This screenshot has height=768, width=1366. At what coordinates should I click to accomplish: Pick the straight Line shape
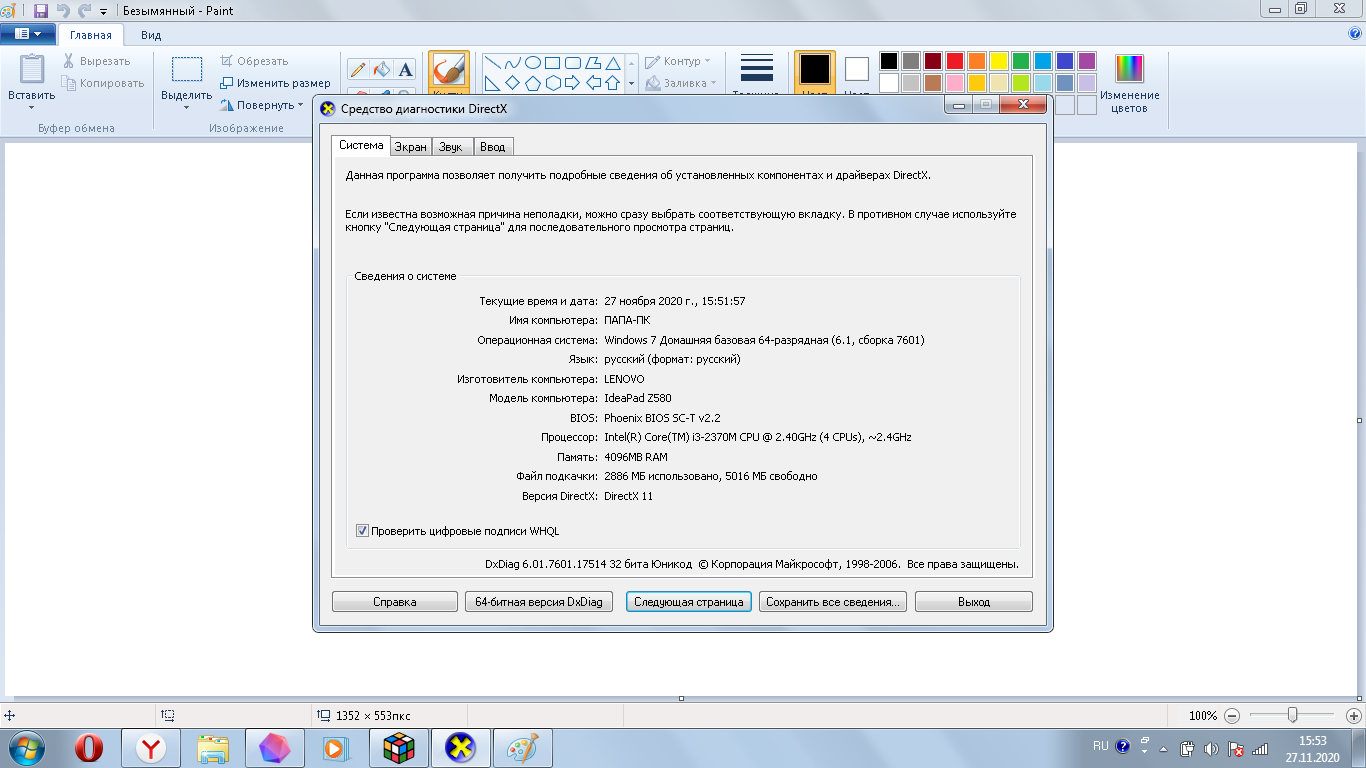492,62
